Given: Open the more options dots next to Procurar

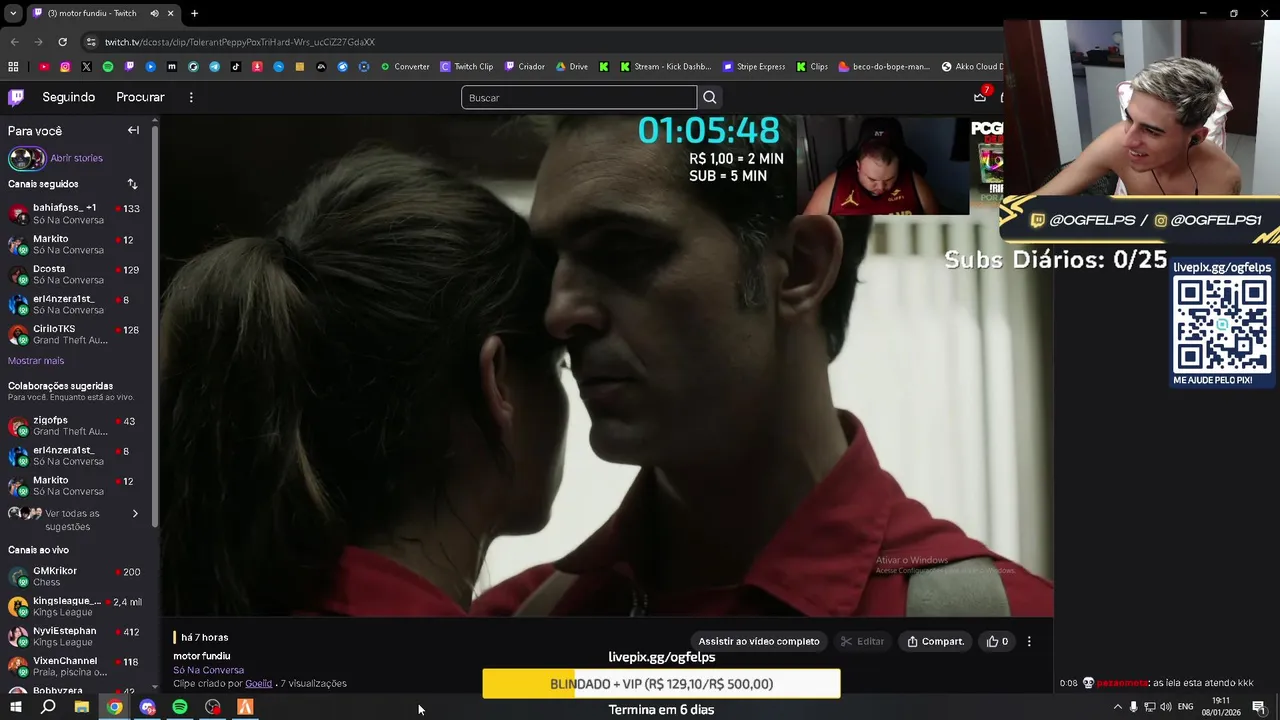Looking at the screenshot, I should pyautogui.click(x=191, y=97).
